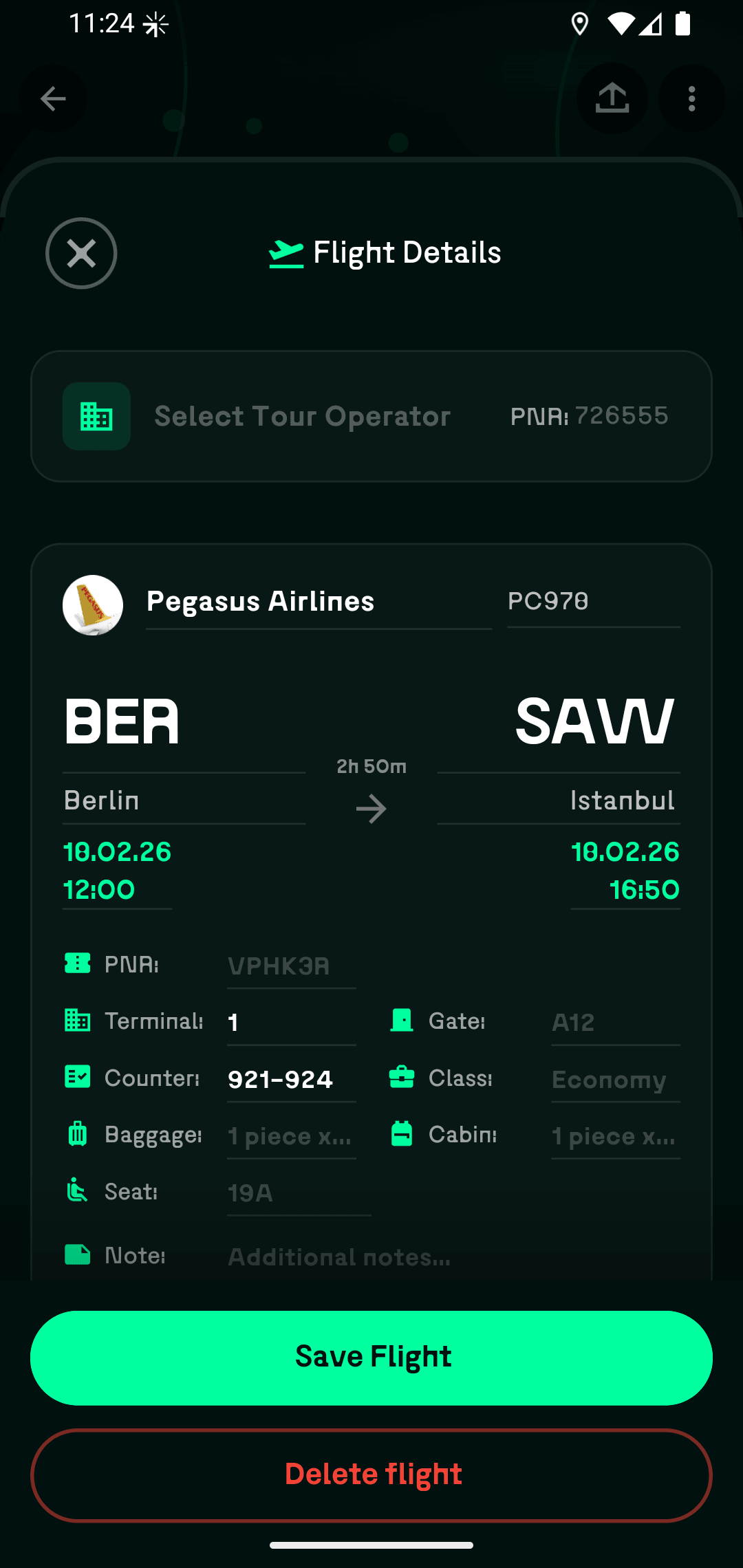Close the Flight Details sheet
Image resolution: width=743 pixels, height=1568 pixels.
tap(81, 253)
